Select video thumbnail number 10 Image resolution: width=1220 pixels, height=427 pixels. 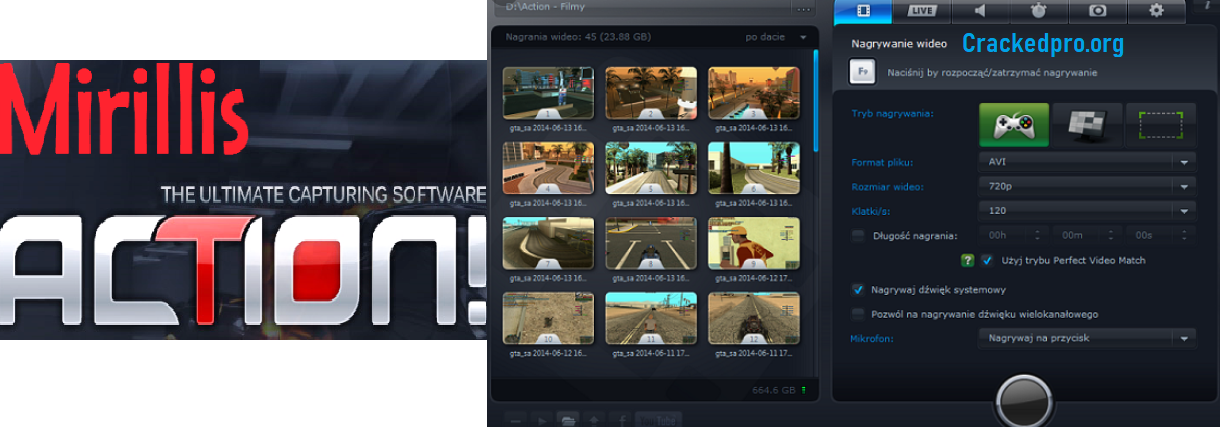coord(547,318)
